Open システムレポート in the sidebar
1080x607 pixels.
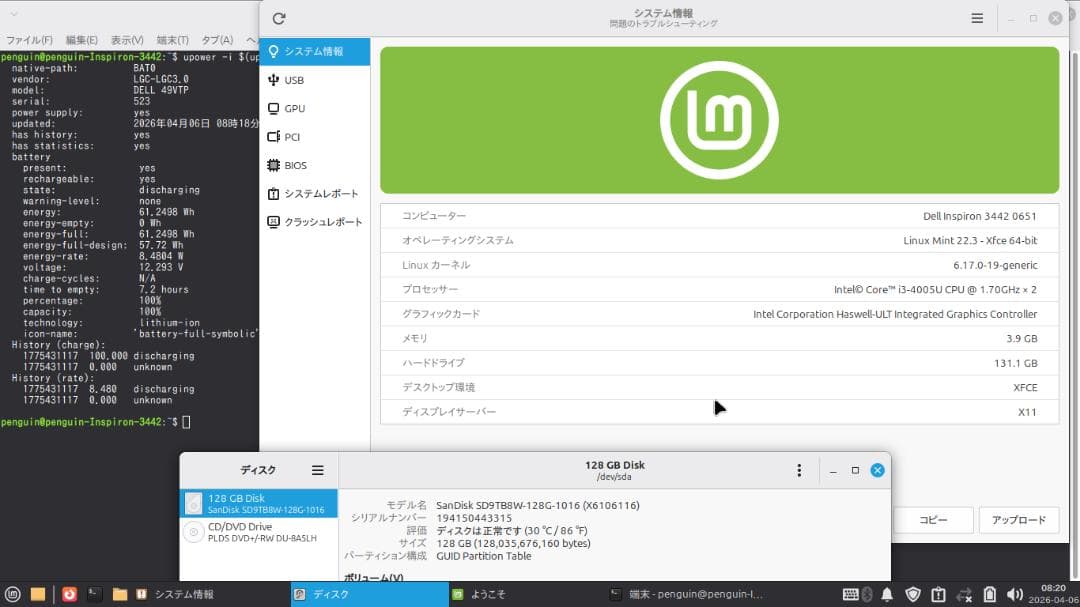pos(315,194)
